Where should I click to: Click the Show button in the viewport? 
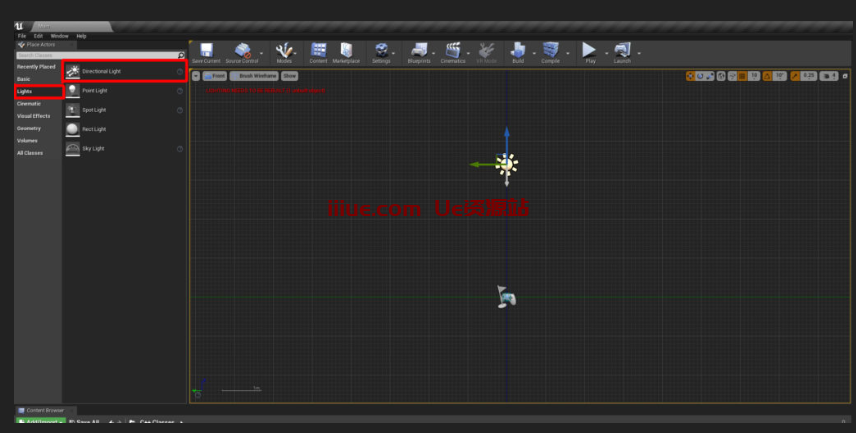[x=289, y=76]
